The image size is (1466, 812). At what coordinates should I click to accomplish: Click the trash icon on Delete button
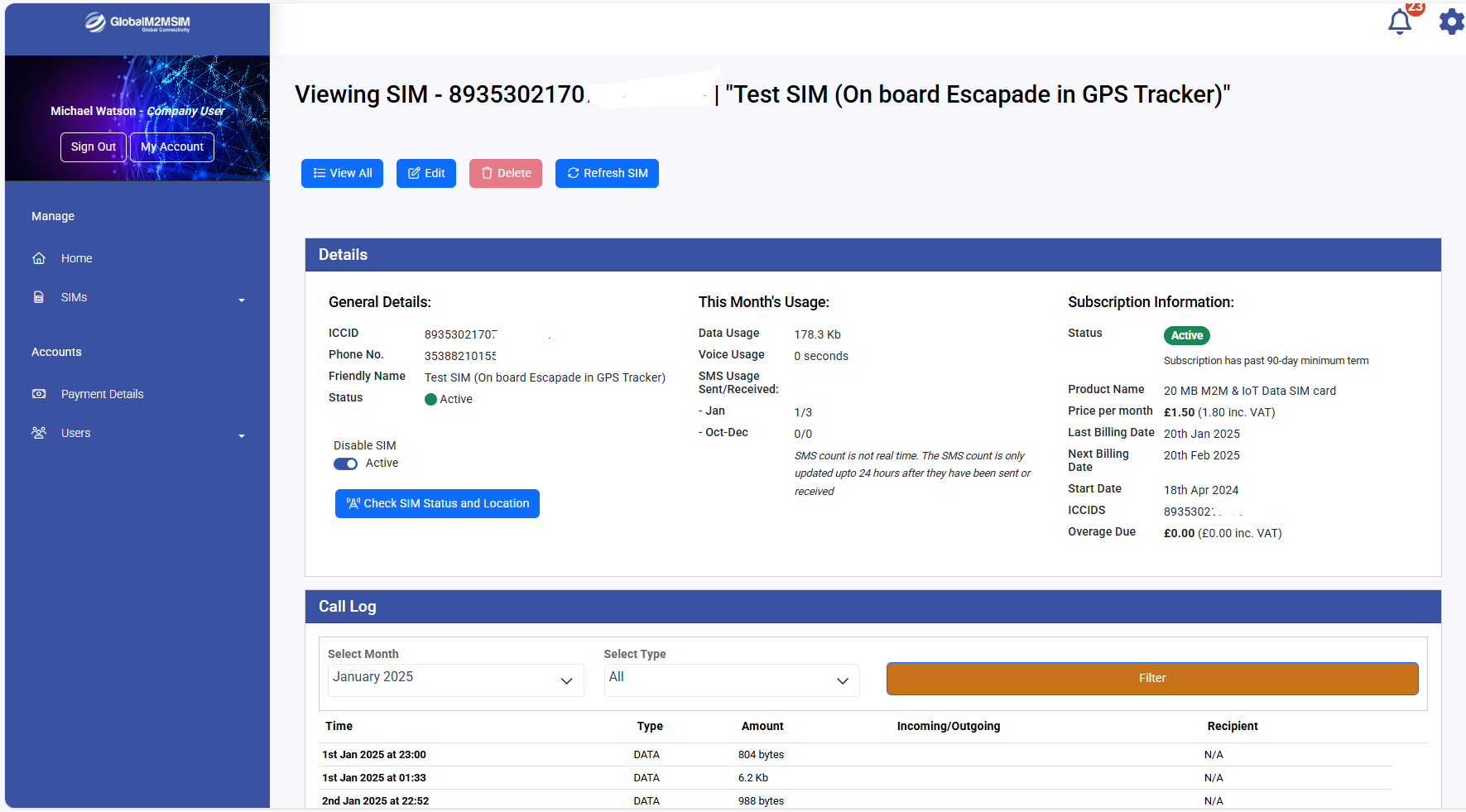[486, 173]
